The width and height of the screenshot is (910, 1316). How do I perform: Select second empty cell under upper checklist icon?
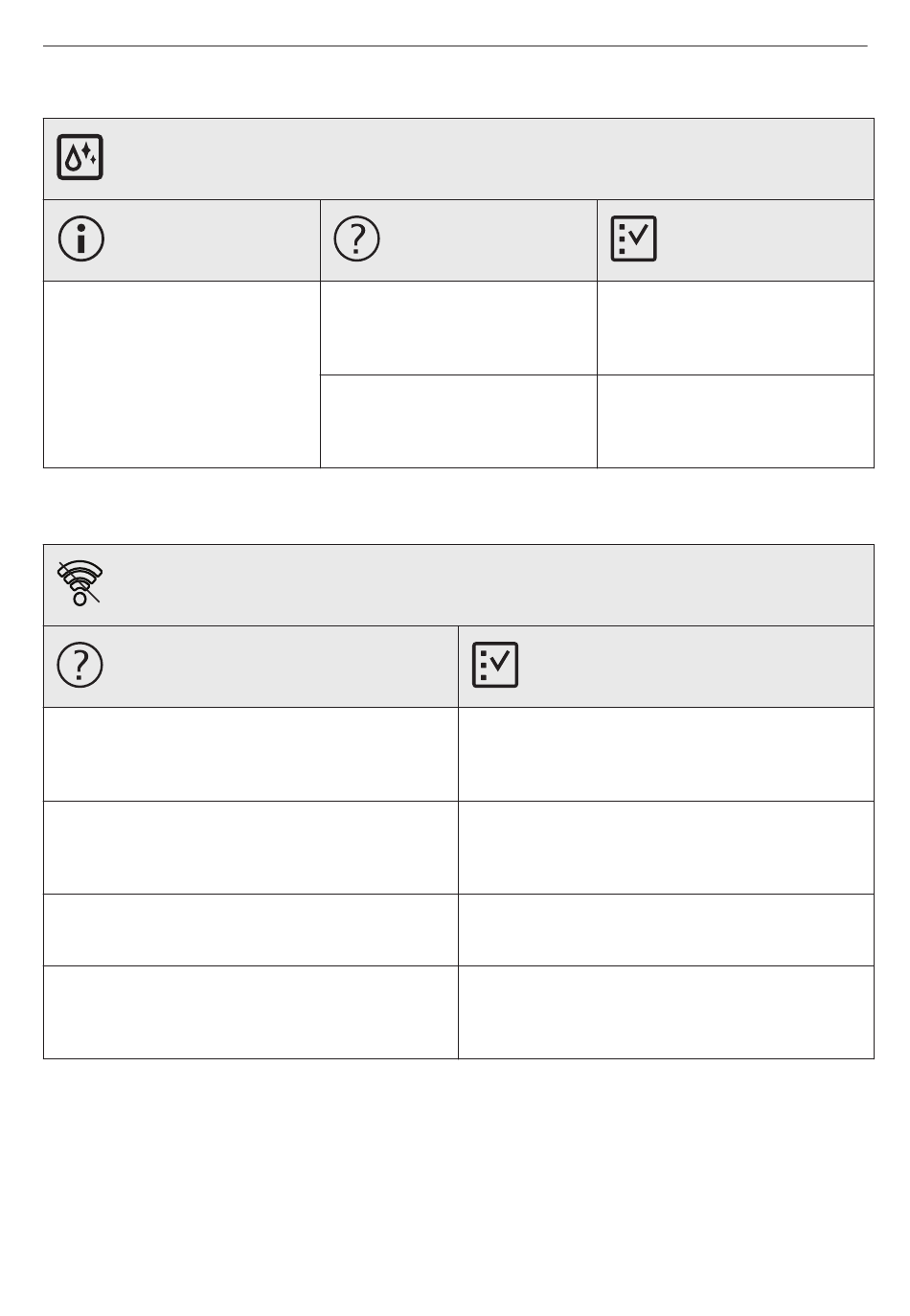coord(735,421)
